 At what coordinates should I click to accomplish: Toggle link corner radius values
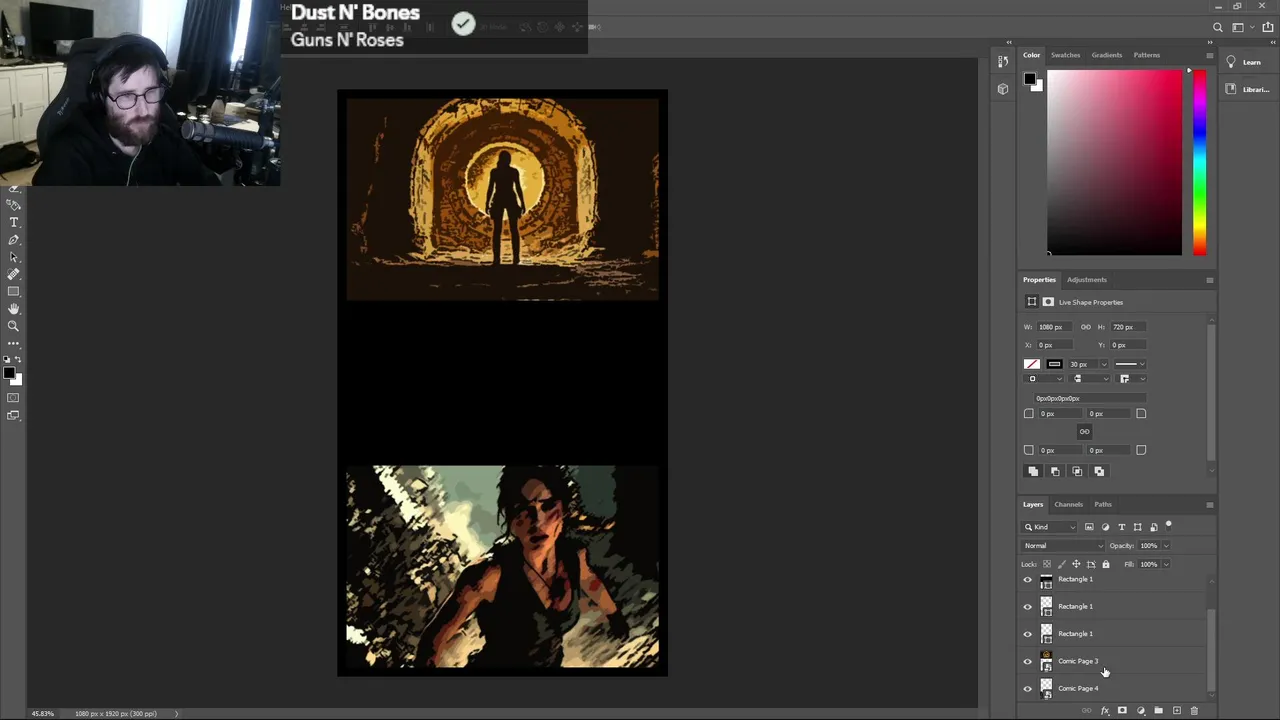point(1084,432)
